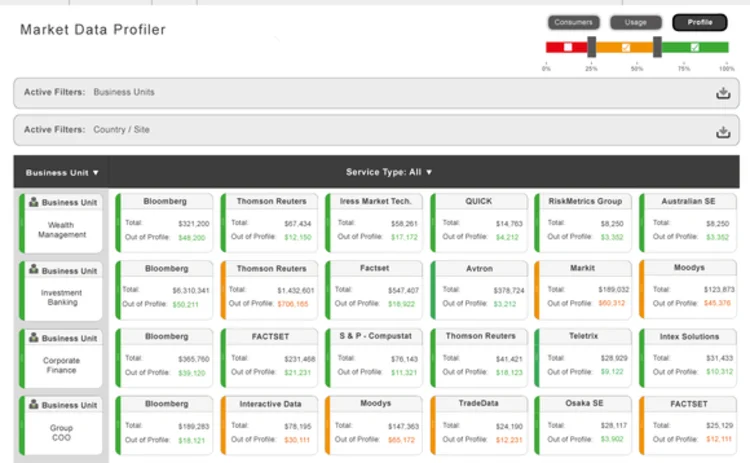The height and width of the screenshot is (463, 750).
Task: Switch to the Consumers view
Action: pos(574,22)
